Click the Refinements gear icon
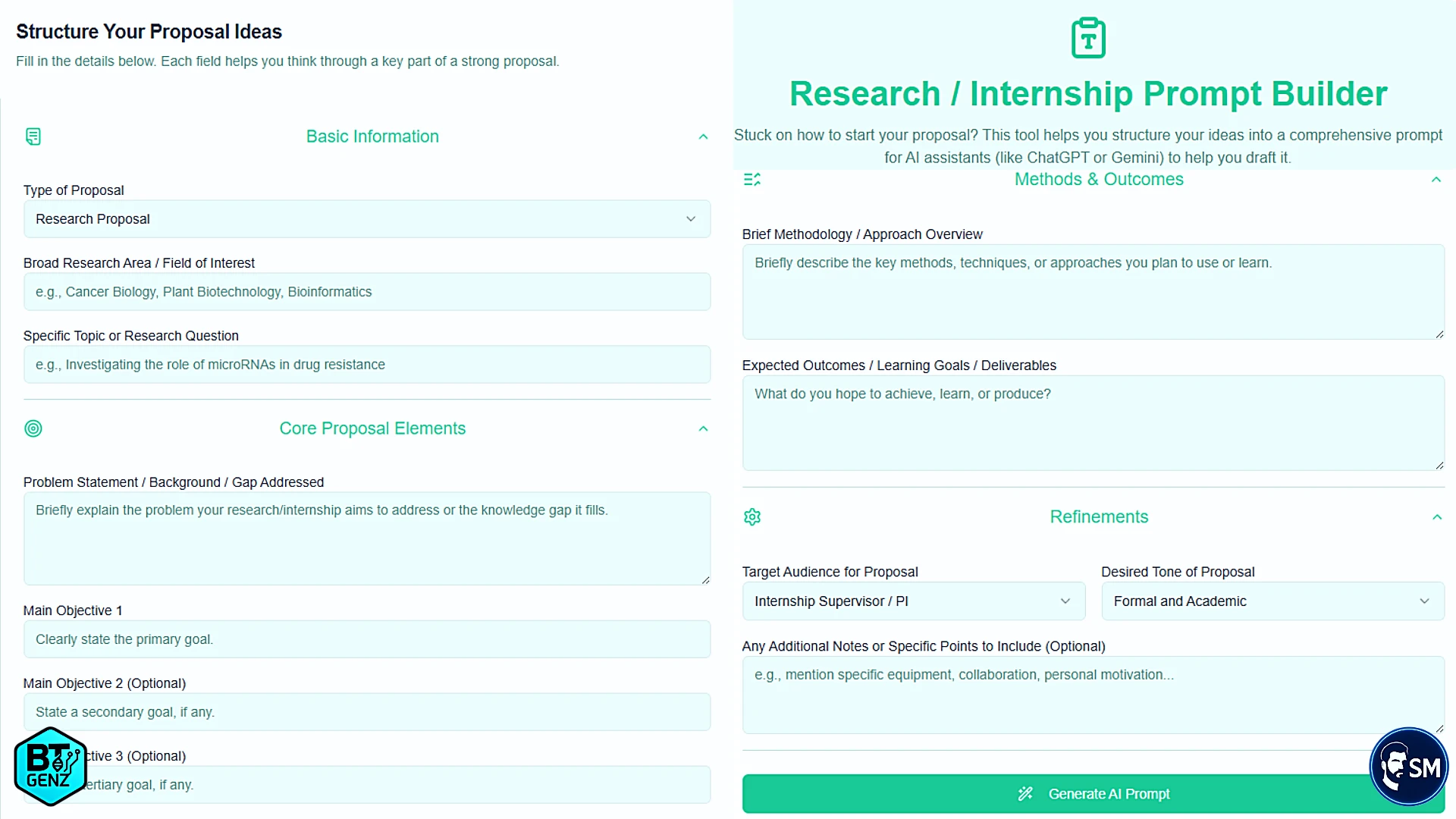1456x819 pixels. click(752, 517)
